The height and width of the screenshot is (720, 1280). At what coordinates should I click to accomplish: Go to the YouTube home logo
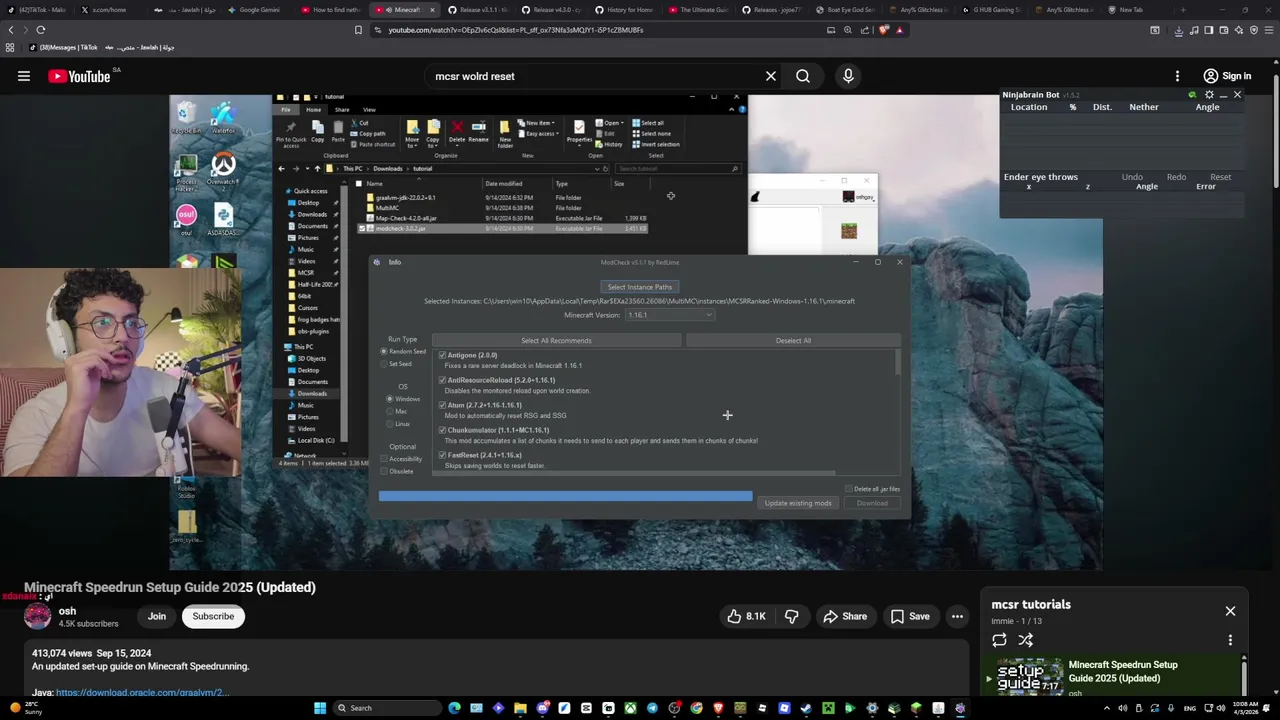click(x=79, y=76)
